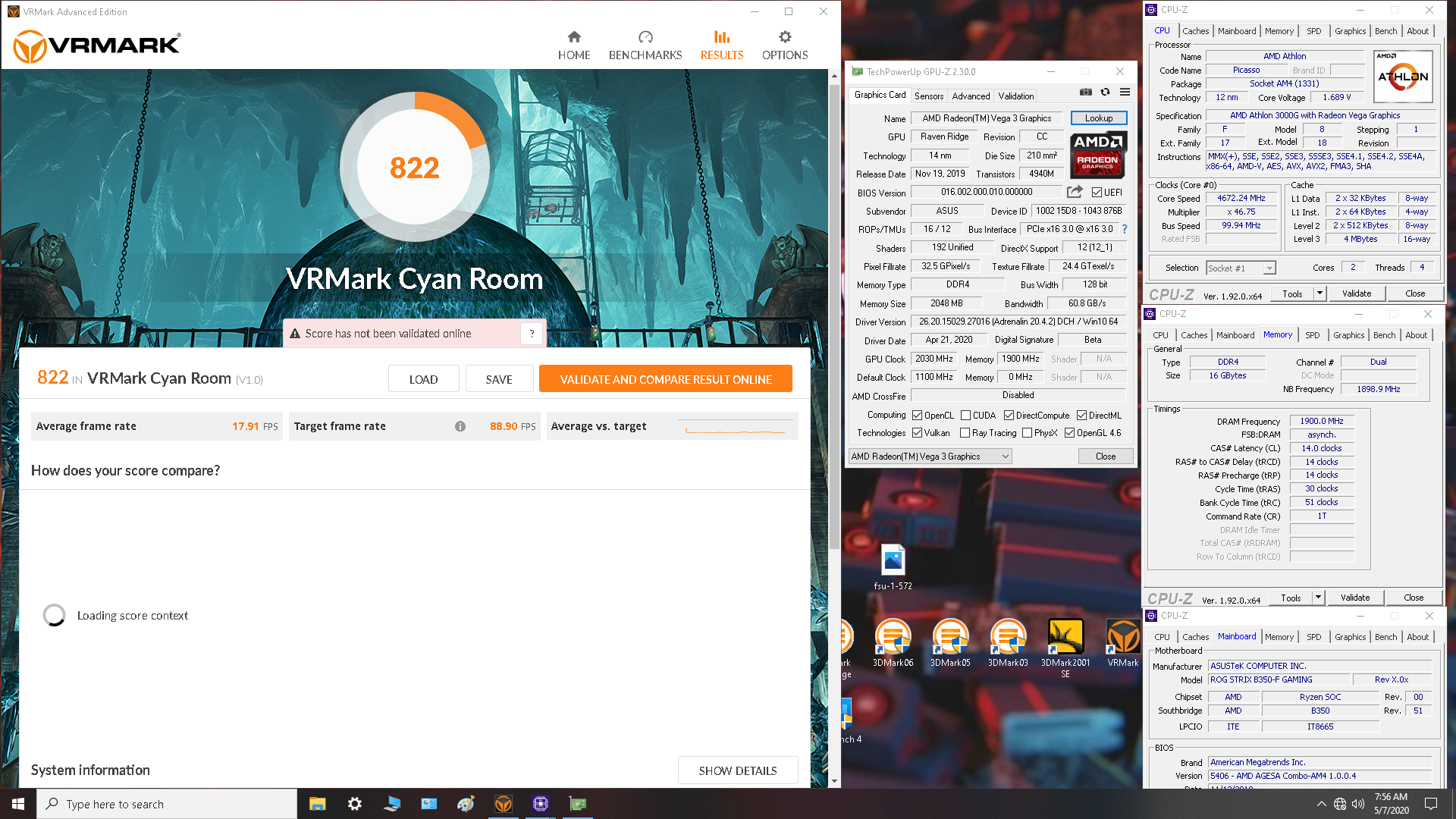Viewport: 1456px width, 819px height.
Task: Open the RESULTS bar chart icon
Action: point(722,36)
